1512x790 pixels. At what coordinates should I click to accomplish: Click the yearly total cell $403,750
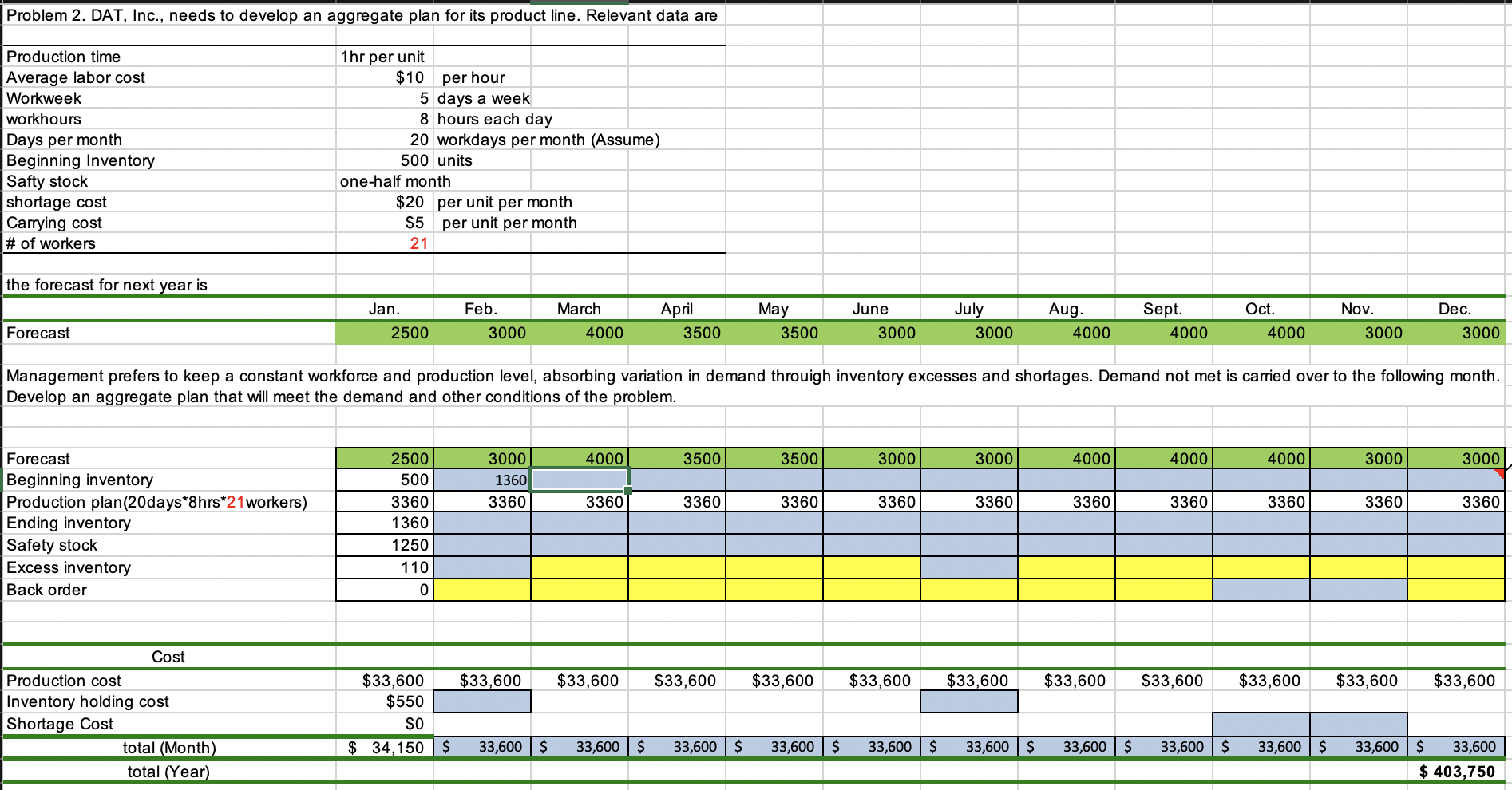[1456, 772]
